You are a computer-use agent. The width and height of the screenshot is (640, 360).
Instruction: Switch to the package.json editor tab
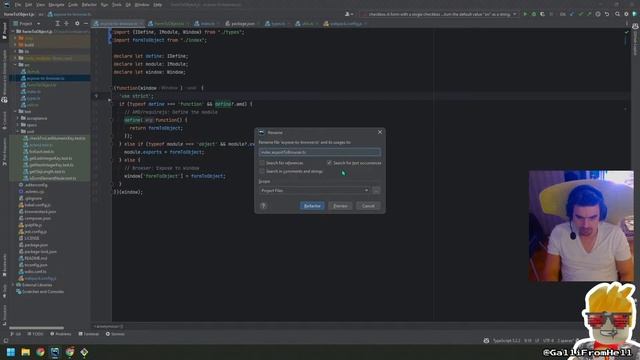click(x=241, y=24)
